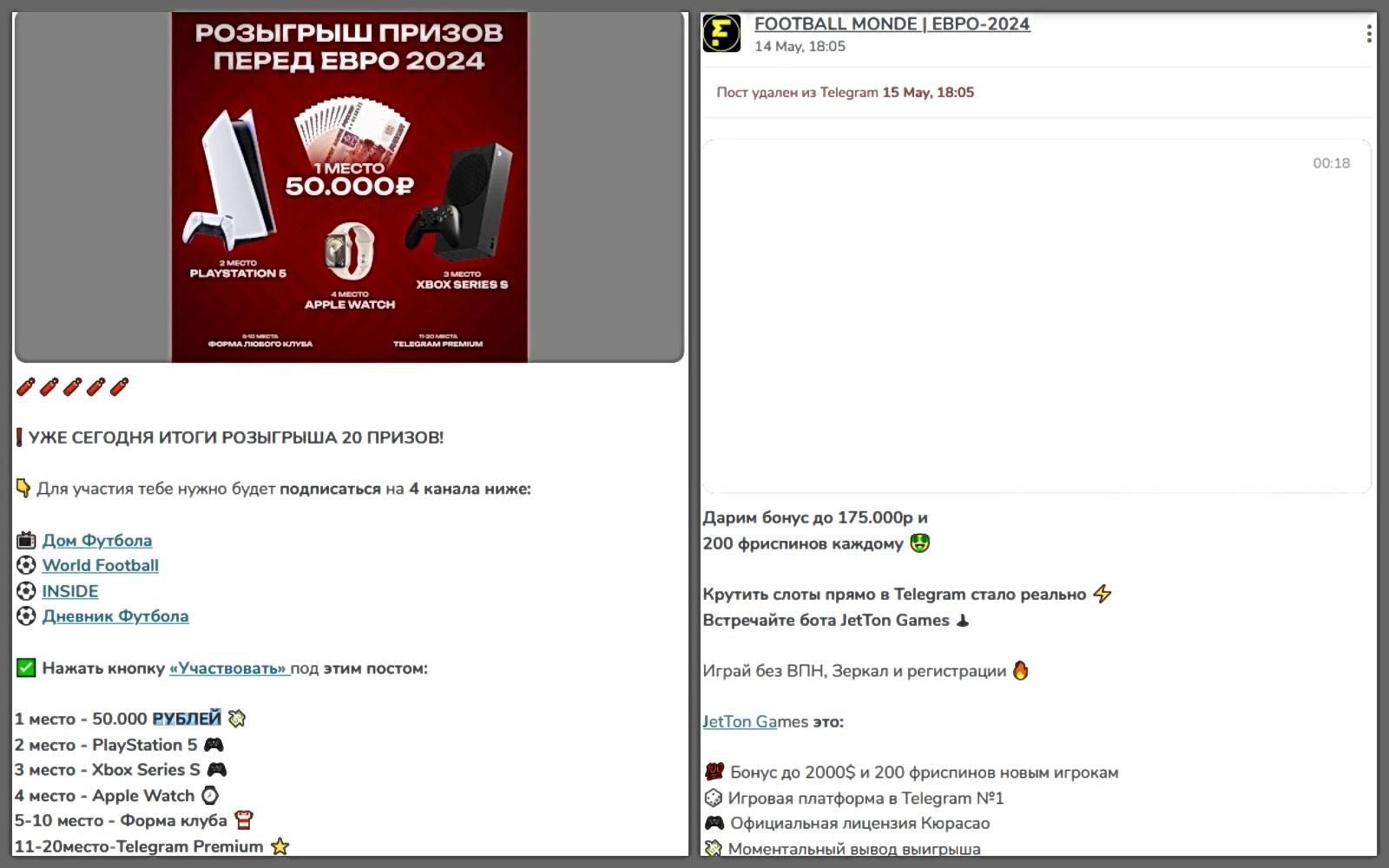This screenshot has width=1389, height=868.
Task: Open the FOOTBALL MONDE channel avatar
Action: click(721, 34)
